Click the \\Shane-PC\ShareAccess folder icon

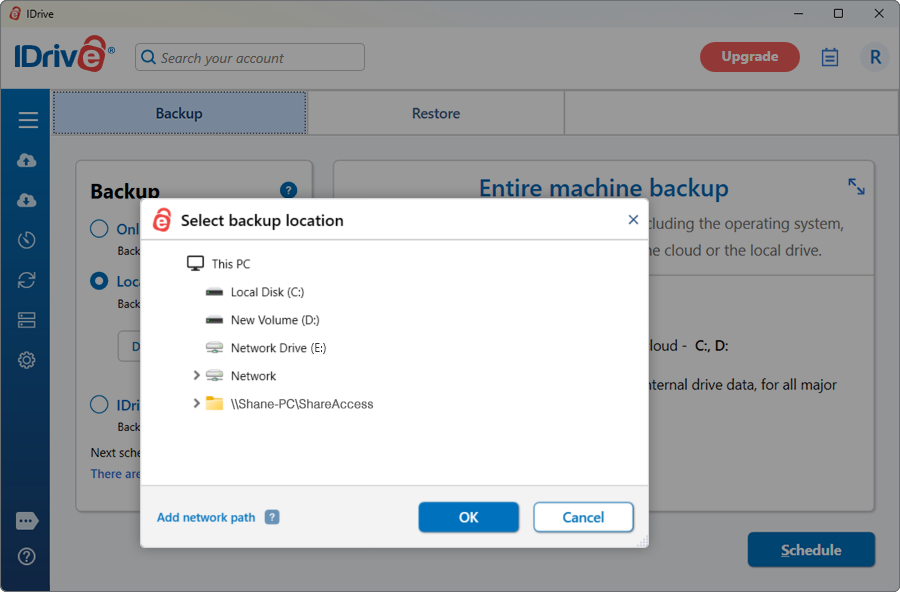coord(214,403)
